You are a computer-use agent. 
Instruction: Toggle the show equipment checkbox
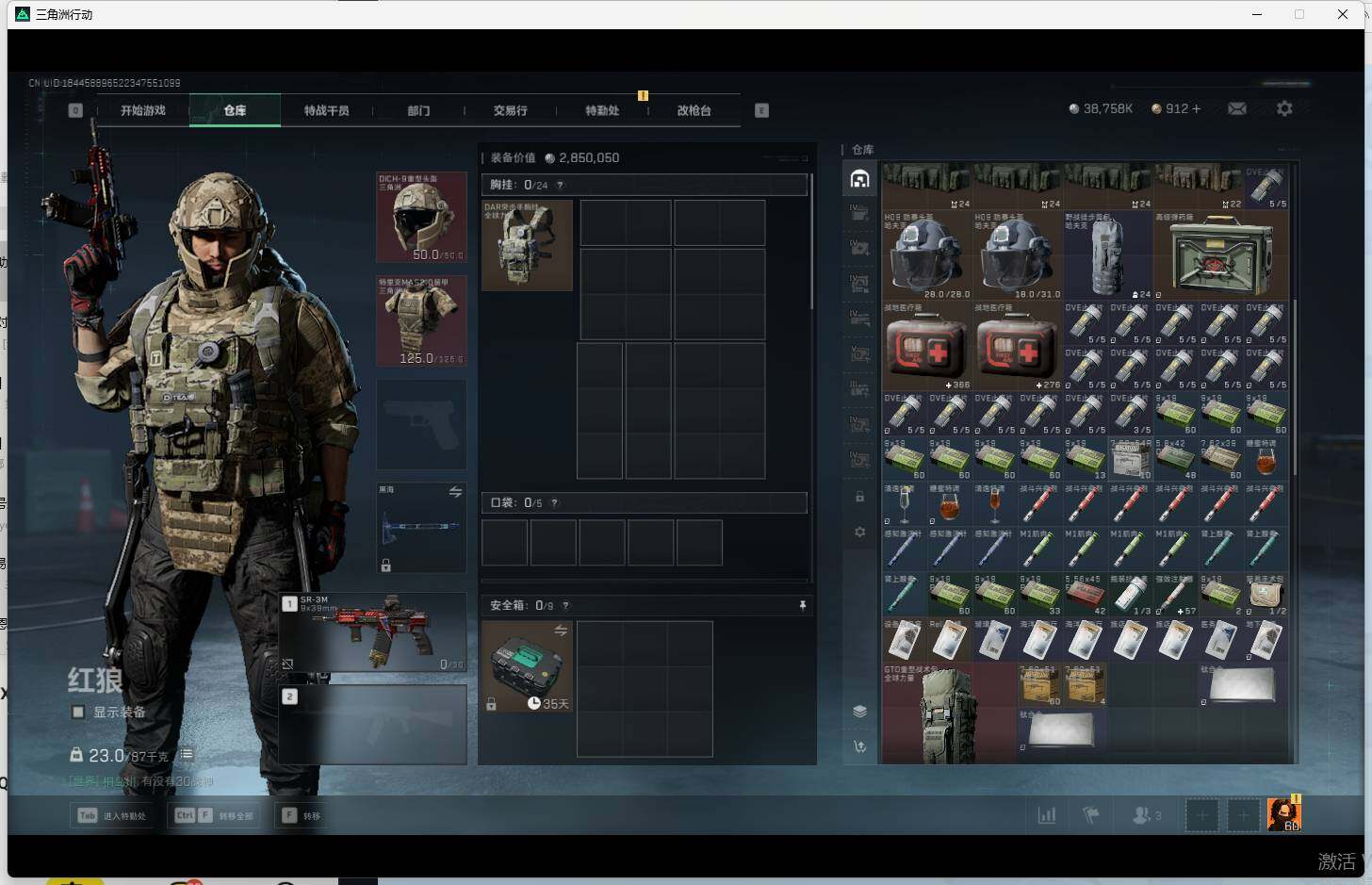pyautogui.click(x=78, y=713)
